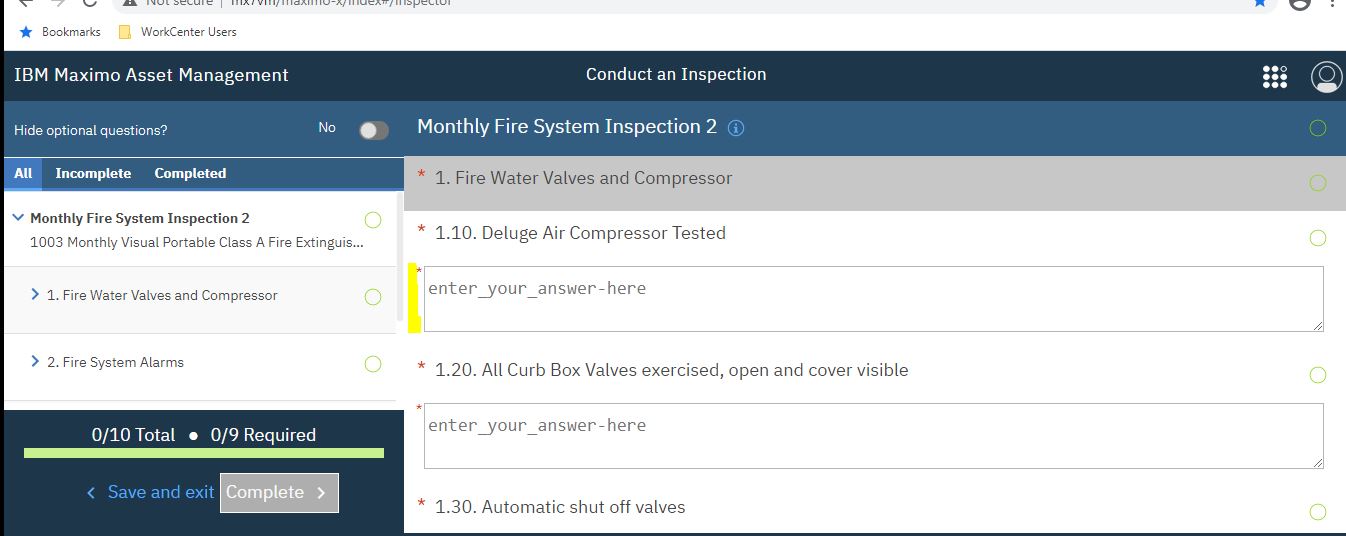Click status circle for 1.20 Curb Box Valves
Screen dimensions: 1346x536
(1317, 375)
